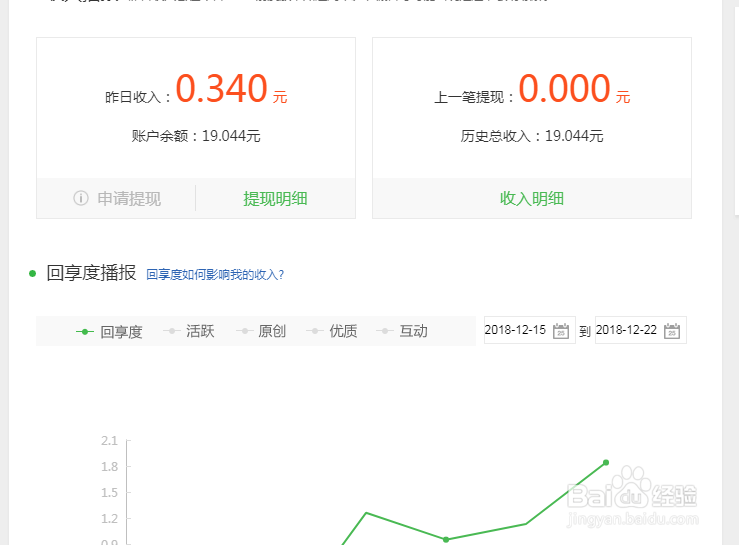Toggle the 回享度 chart series

pos(109,331)
